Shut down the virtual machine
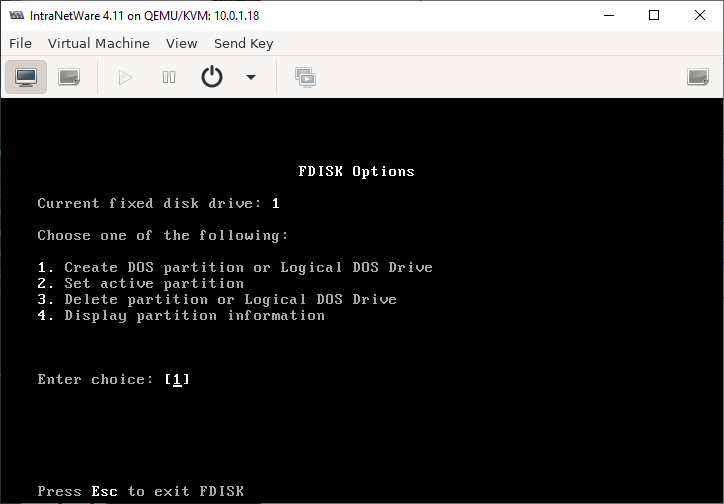This screenshot has height=504, width=724. coord(212,77)
